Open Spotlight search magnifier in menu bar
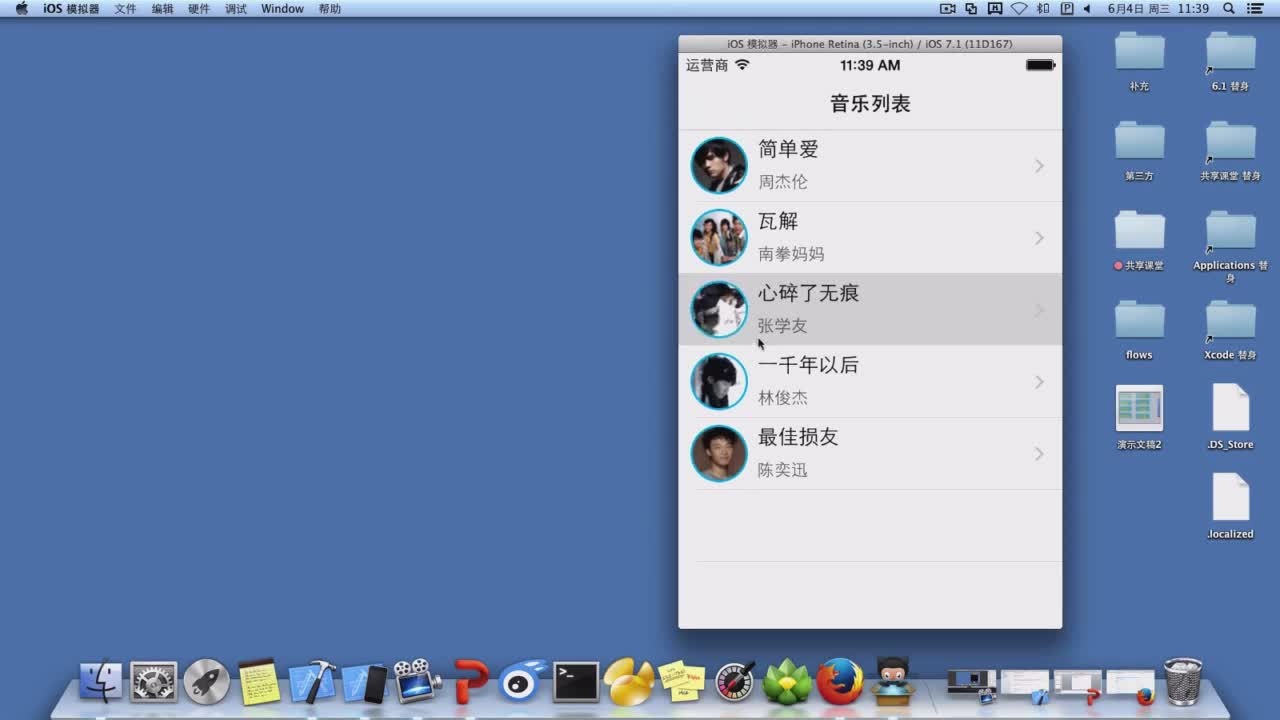 coord(1228,9)
